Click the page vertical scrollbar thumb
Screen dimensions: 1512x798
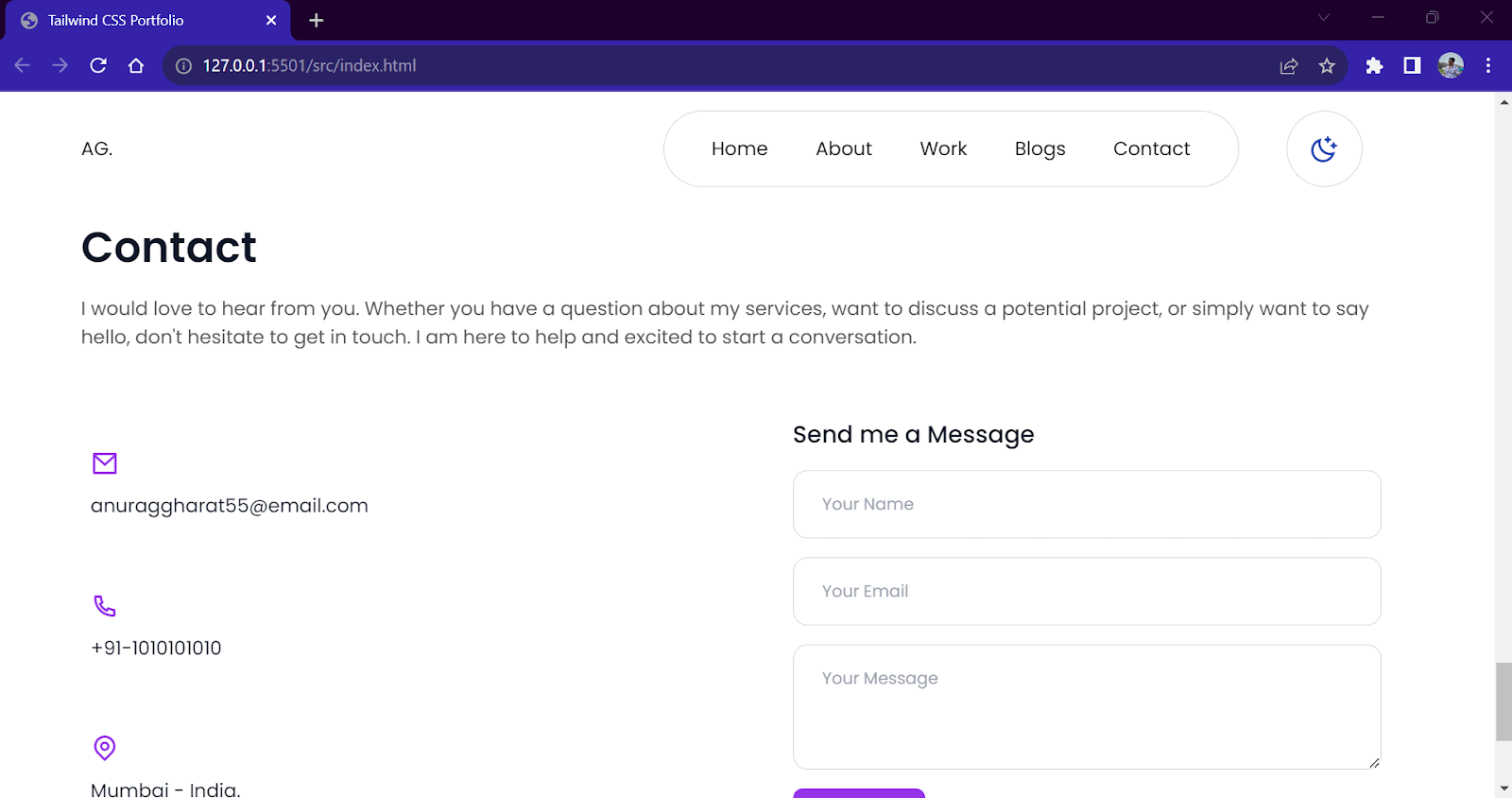(1503, 702)
